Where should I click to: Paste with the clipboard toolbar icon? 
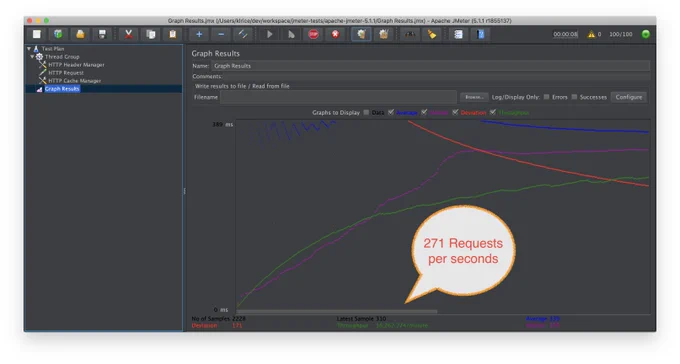pyautogui.click(x=173, y=34)
